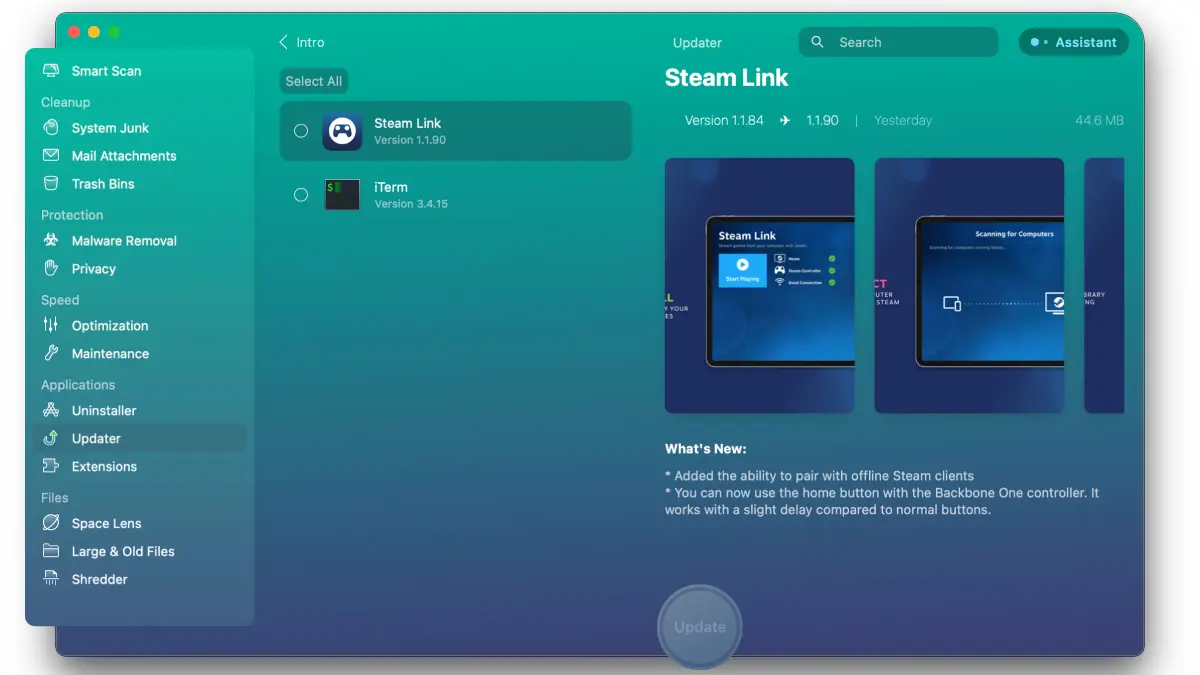
Task: Click the Updater header label
Action: [x=697, y=43]
